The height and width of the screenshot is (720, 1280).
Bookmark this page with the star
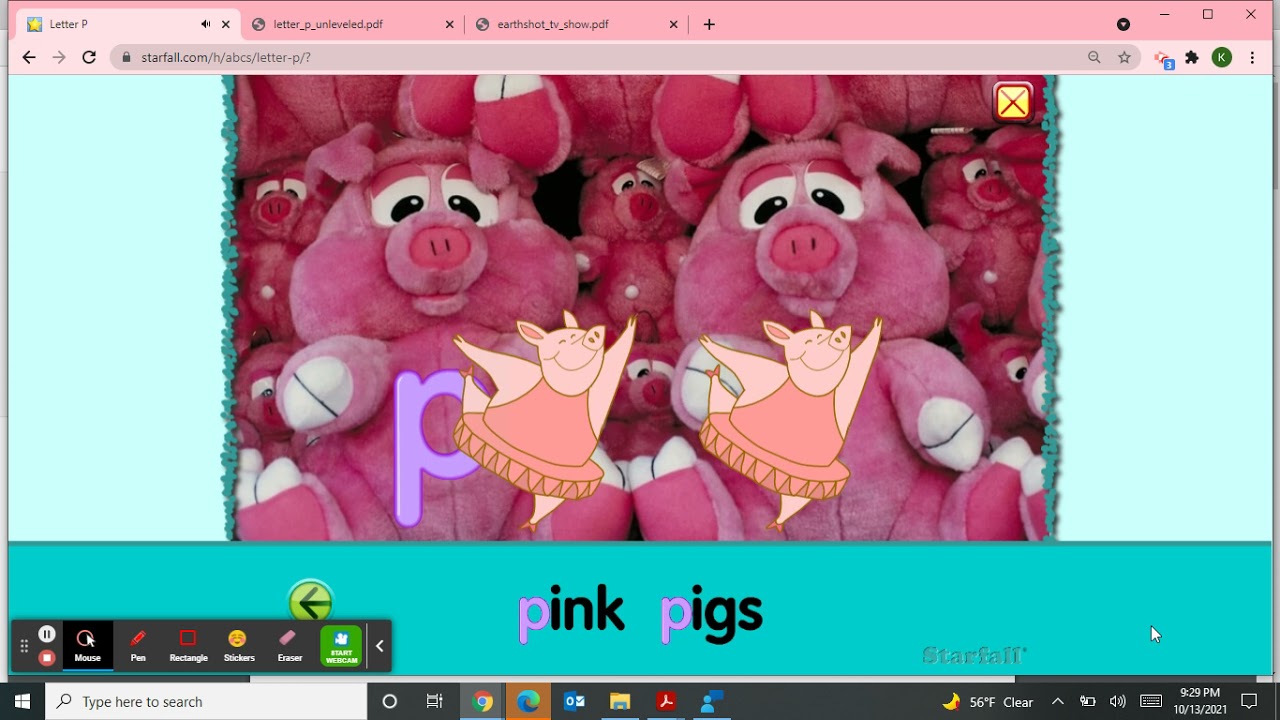click(x=1124, y=57)
